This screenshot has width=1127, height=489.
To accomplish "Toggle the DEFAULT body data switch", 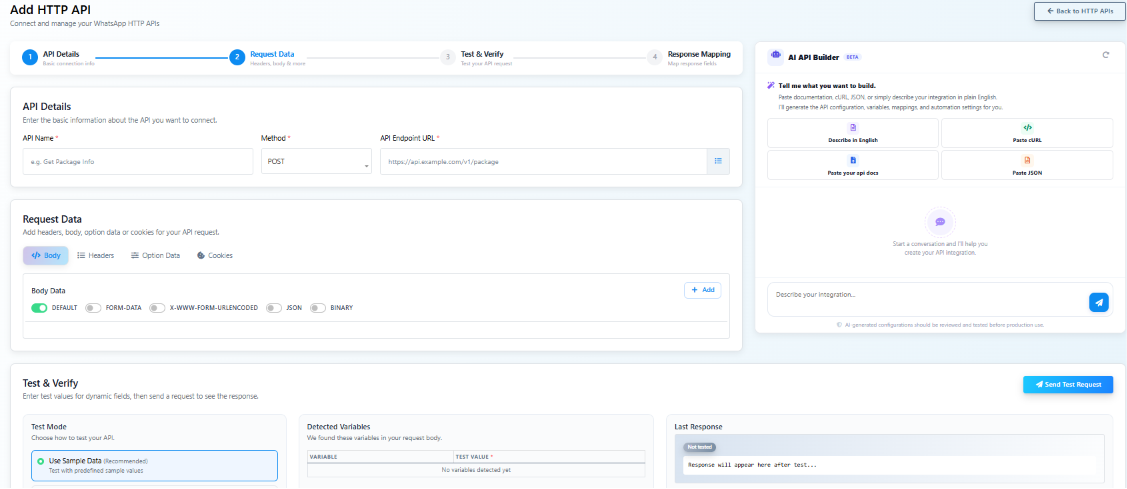I will 40,308.
